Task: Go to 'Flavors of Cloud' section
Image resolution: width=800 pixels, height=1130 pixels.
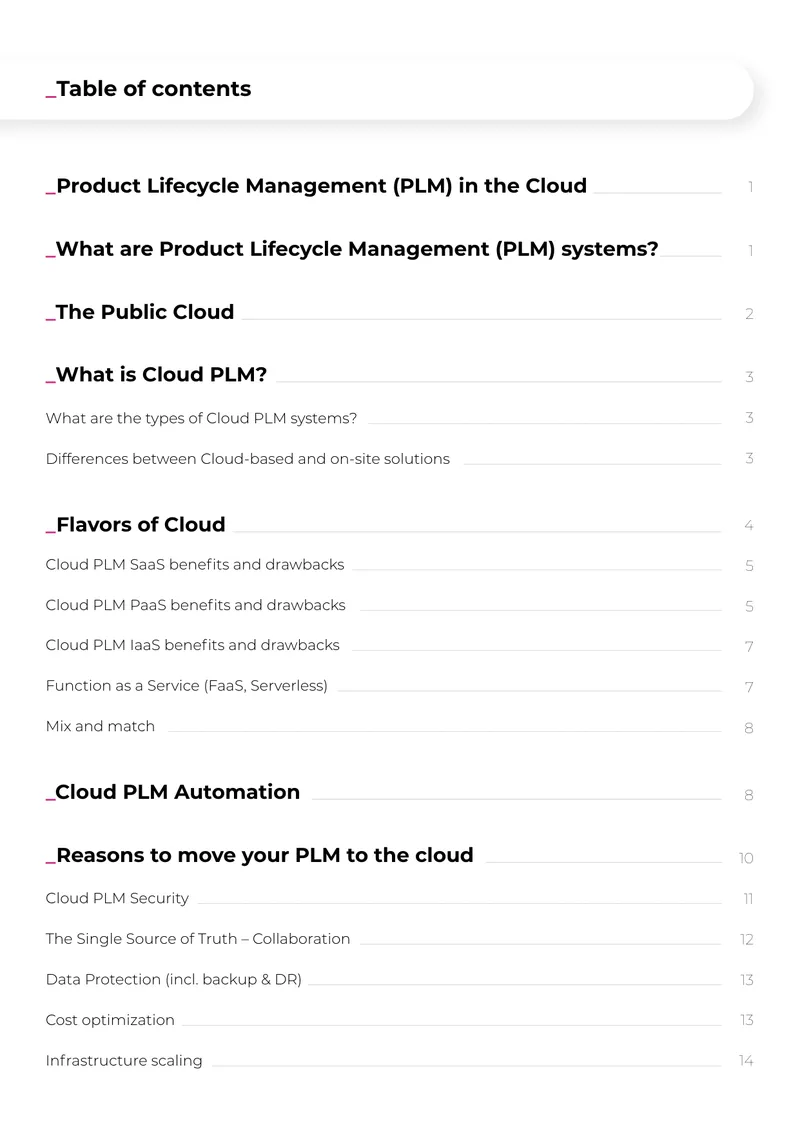Action: tap(135, 525)
